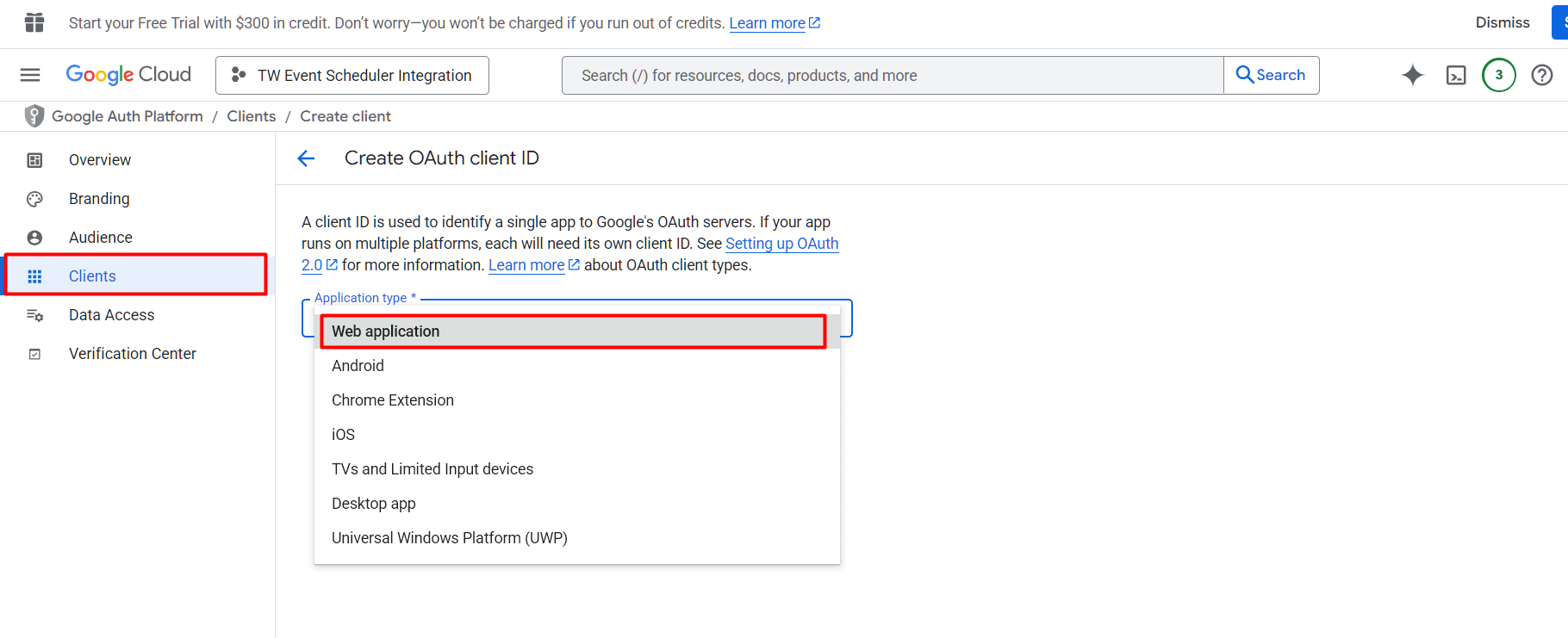Click the project picker dots icon

coord(239,75)
